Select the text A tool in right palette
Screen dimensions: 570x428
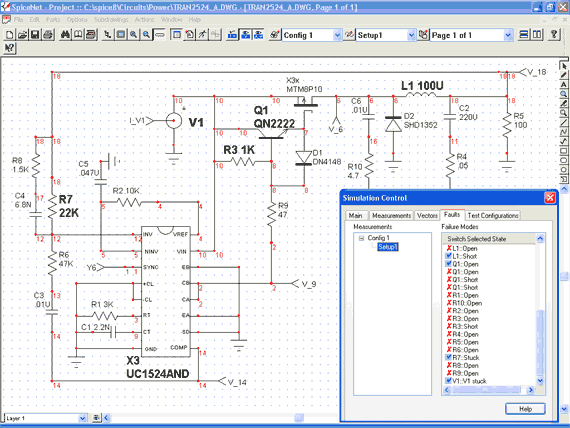(x=563, y=85)
